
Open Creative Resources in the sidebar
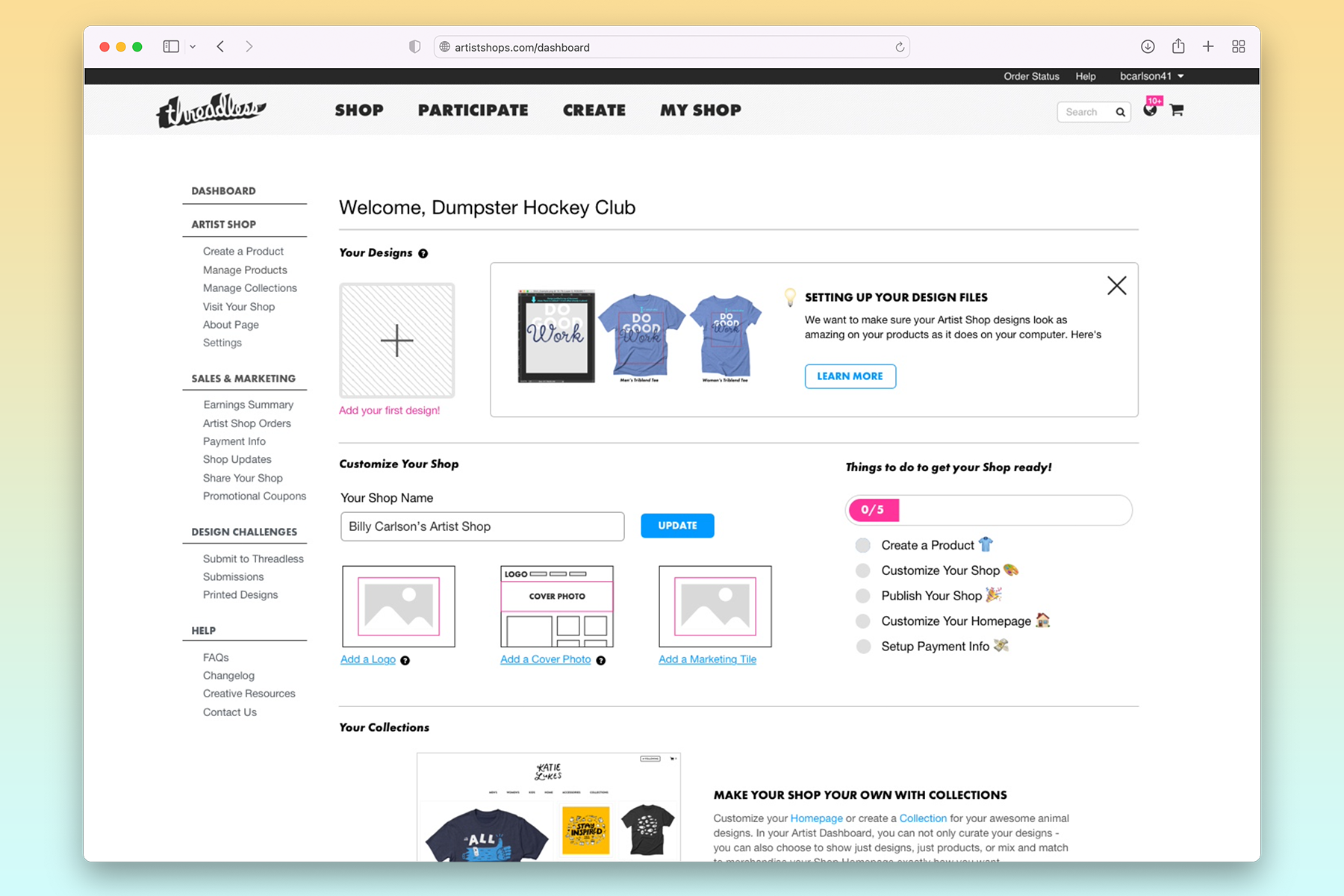point(249,694)
